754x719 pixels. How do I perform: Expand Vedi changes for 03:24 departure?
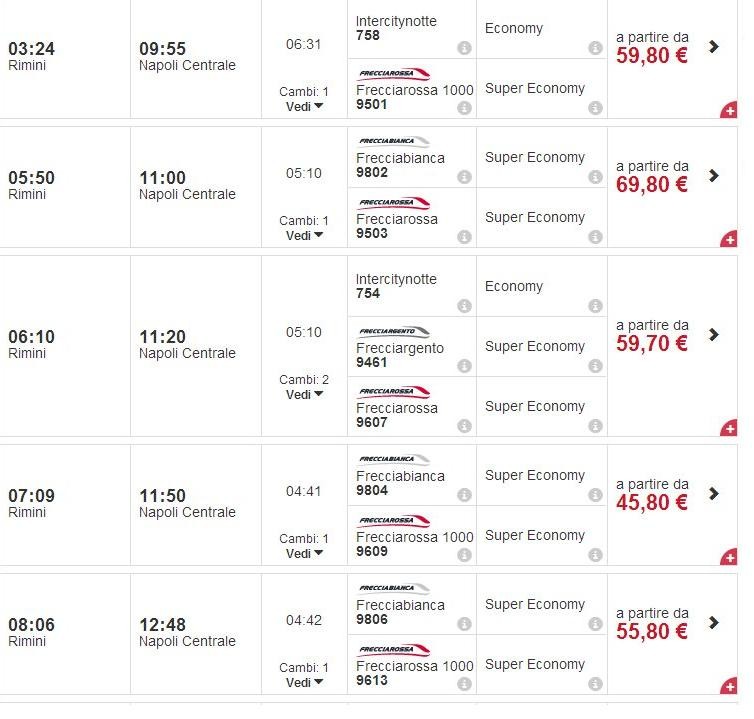pos(304,106)
